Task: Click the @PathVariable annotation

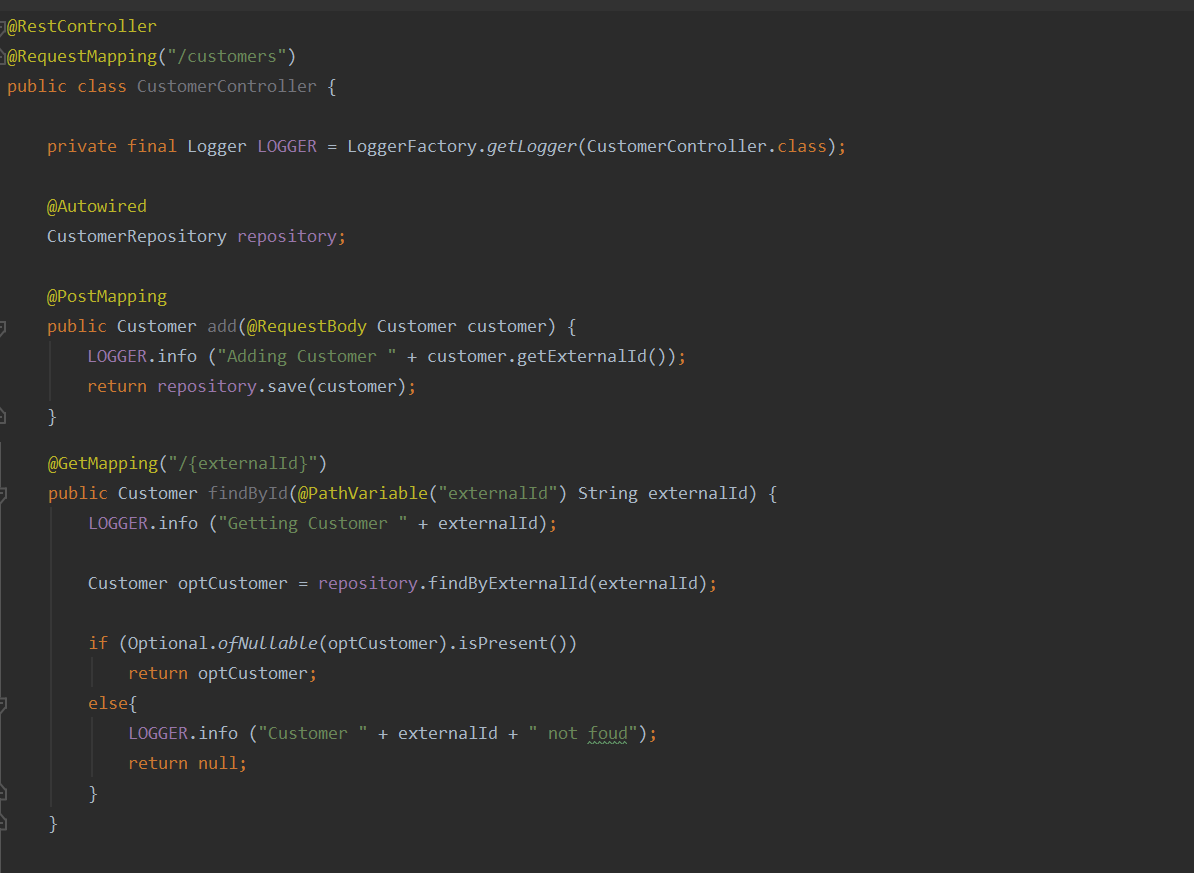Action: click(x=362, y=494)
